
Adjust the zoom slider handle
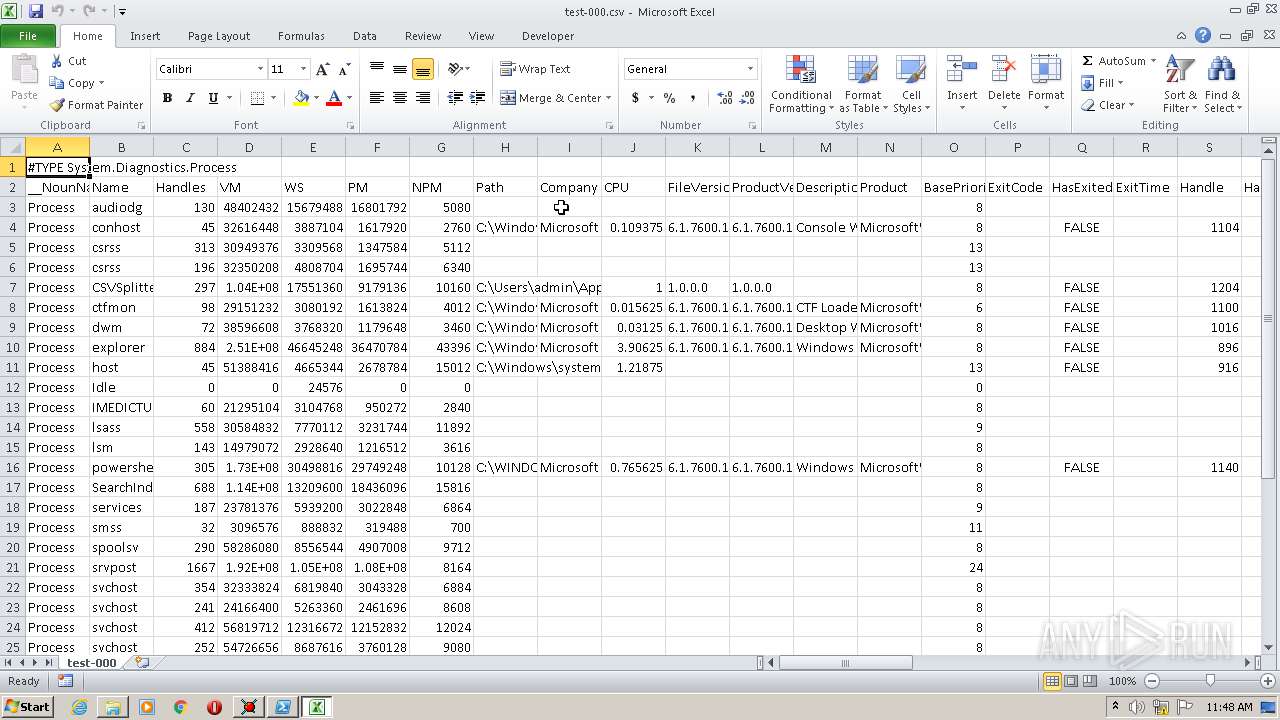pyautogui.click(x=1210, y=681)
